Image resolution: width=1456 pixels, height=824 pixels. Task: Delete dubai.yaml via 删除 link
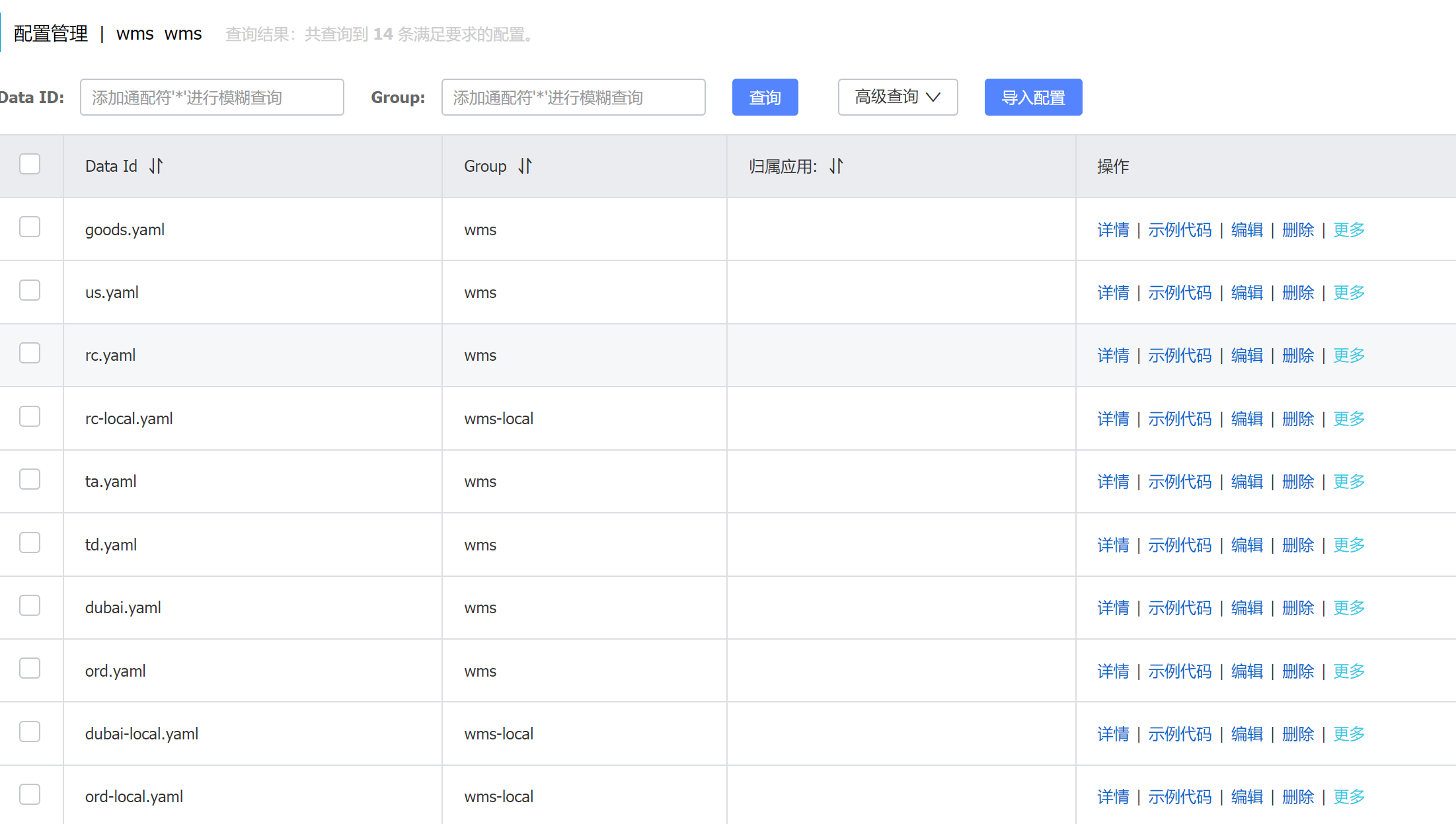pos(1298,608)
